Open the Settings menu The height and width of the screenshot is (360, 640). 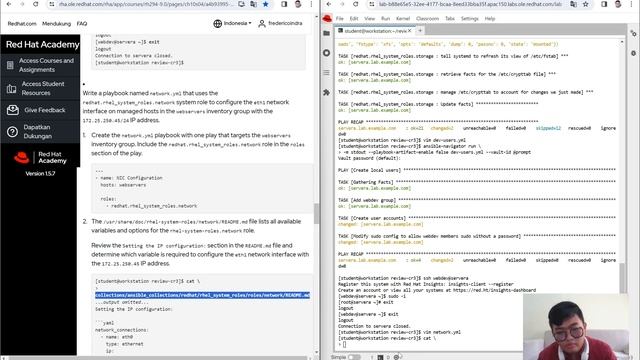point(469,19)
